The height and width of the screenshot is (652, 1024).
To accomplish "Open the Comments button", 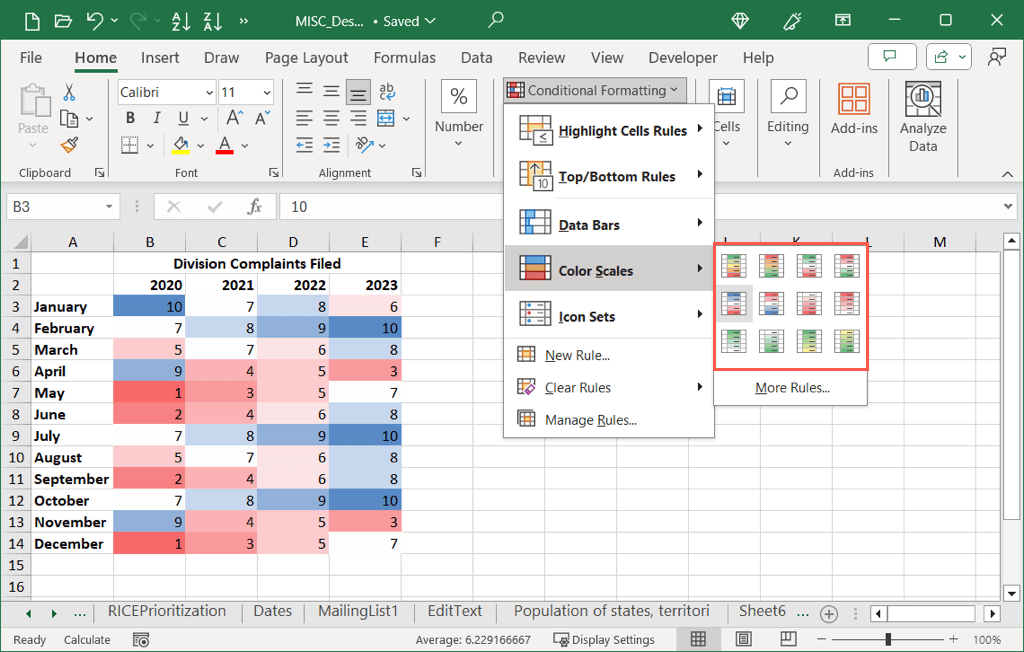I will coord(891,57).
